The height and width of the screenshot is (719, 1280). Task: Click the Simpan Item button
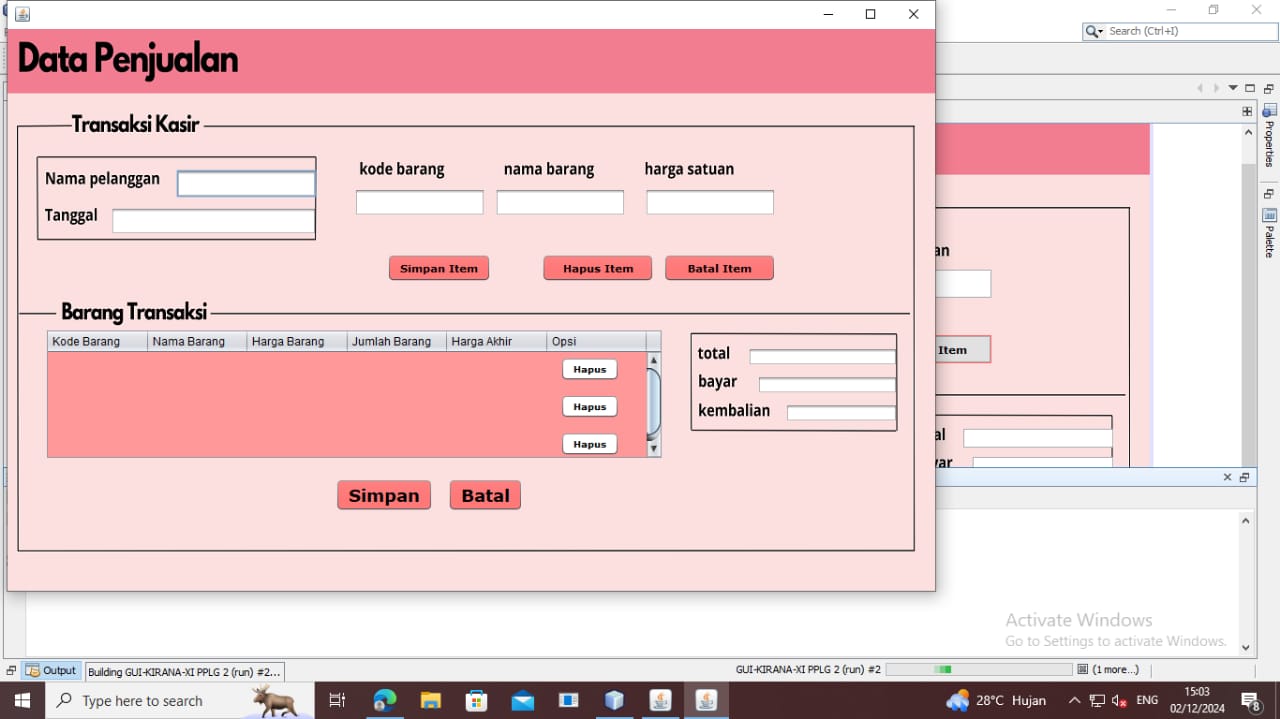(x=438, y=268)
